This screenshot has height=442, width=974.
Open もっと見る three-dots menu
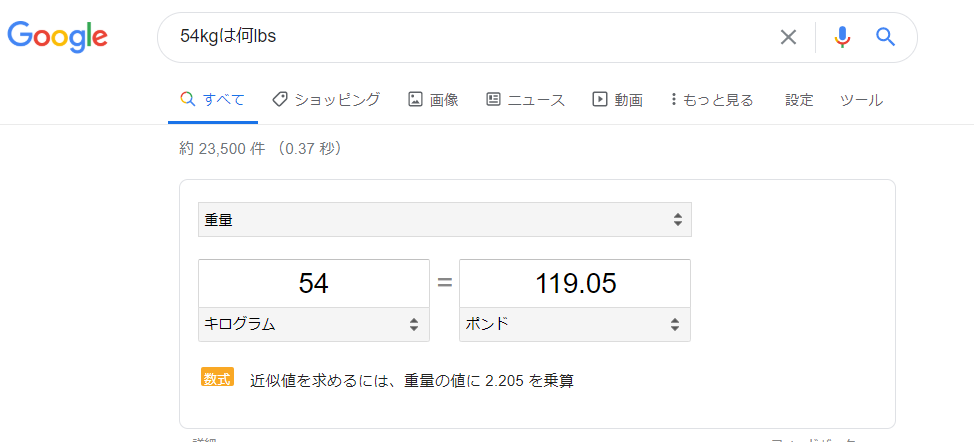click(x=712, y=99)
